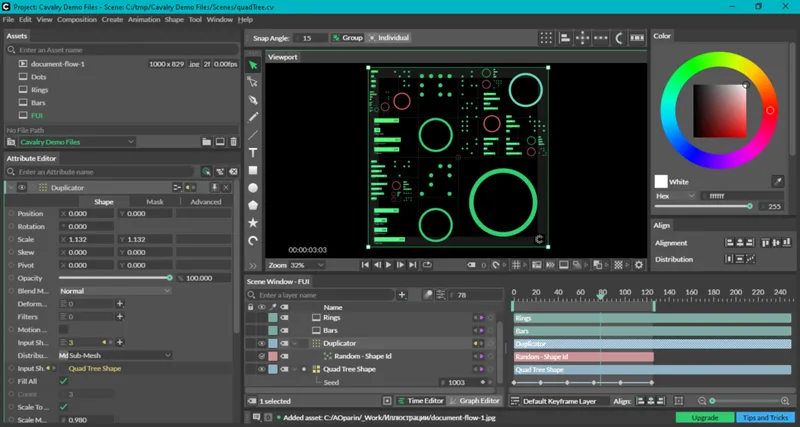Choose the Ellipse shape tool
Image resolution: width=800 pixels, height=427 pixels.
click(x=253, y=188)
